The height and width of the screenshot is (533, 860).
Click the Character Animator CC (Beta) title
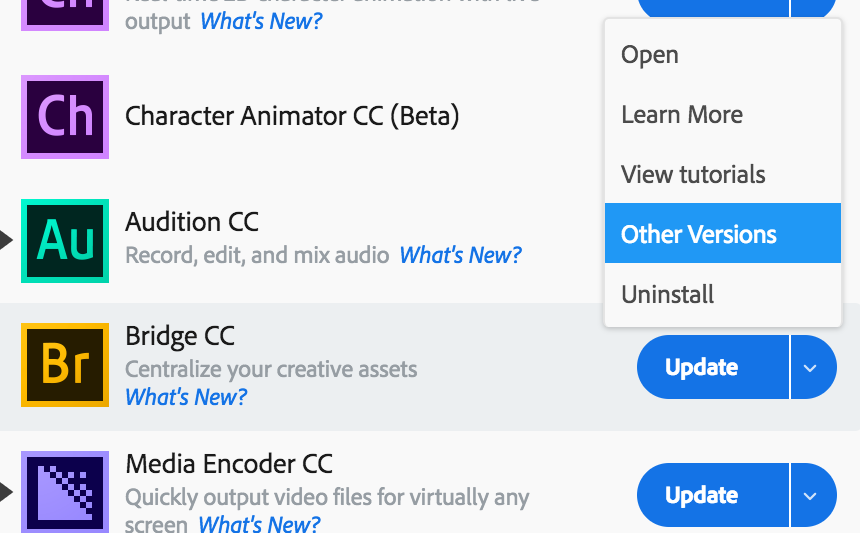pyautogui.click(x=292, y=116)
